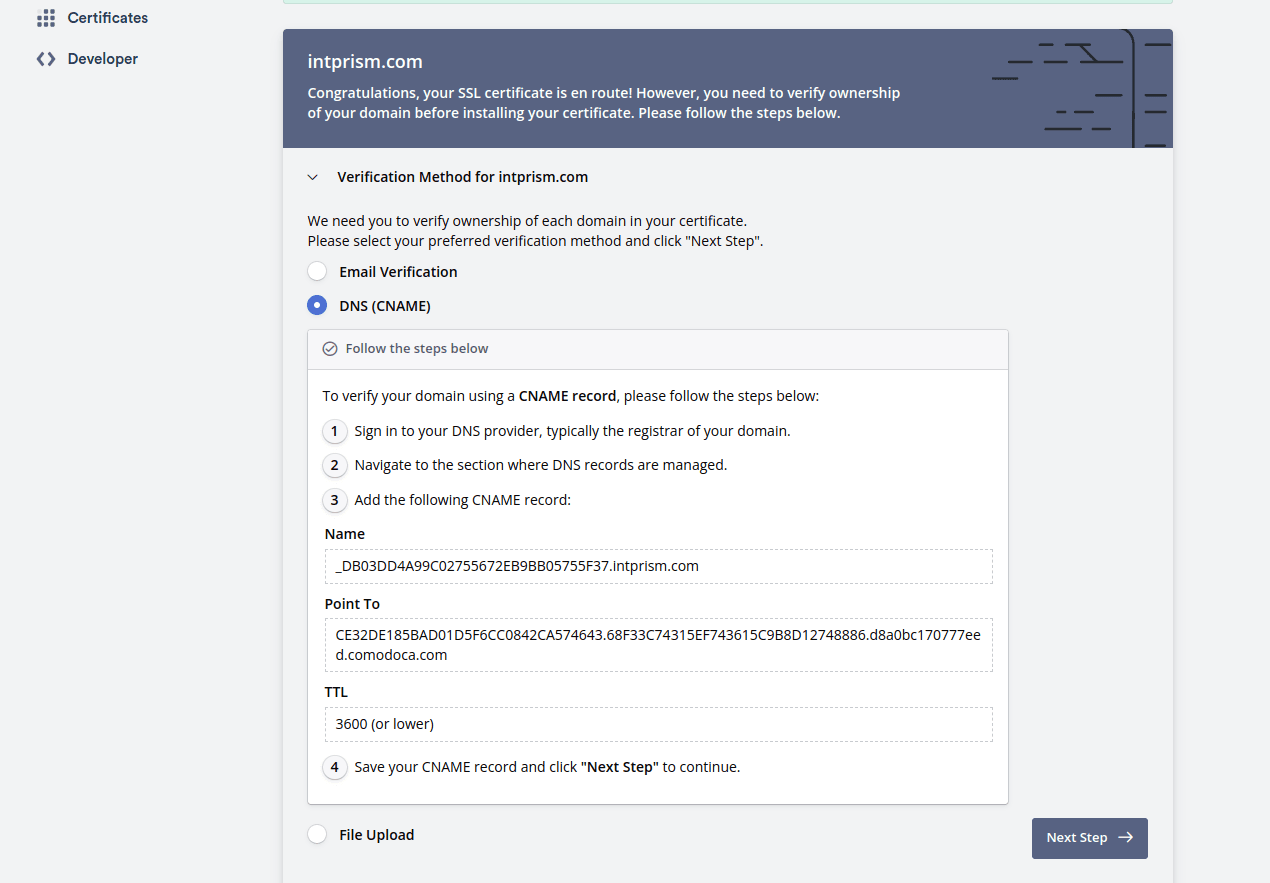Click the TTL value field
The width and height of the screenshot is (1270, 883).
(658, 724)
